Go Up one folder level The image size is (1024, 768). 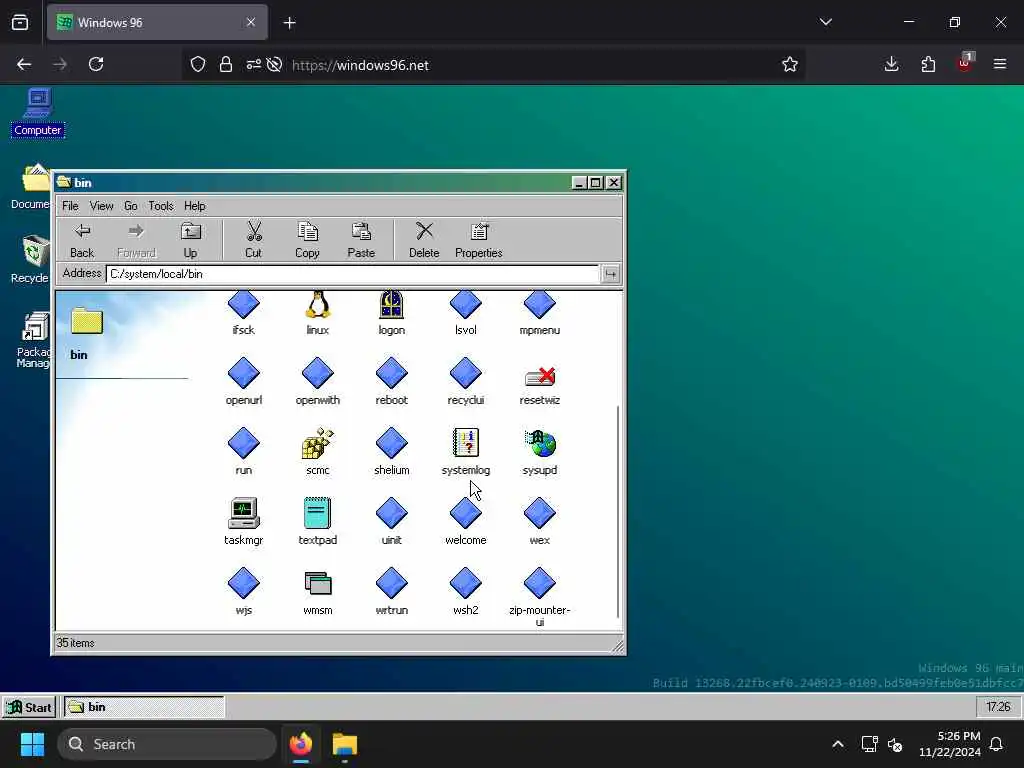[x=190, y=240]
